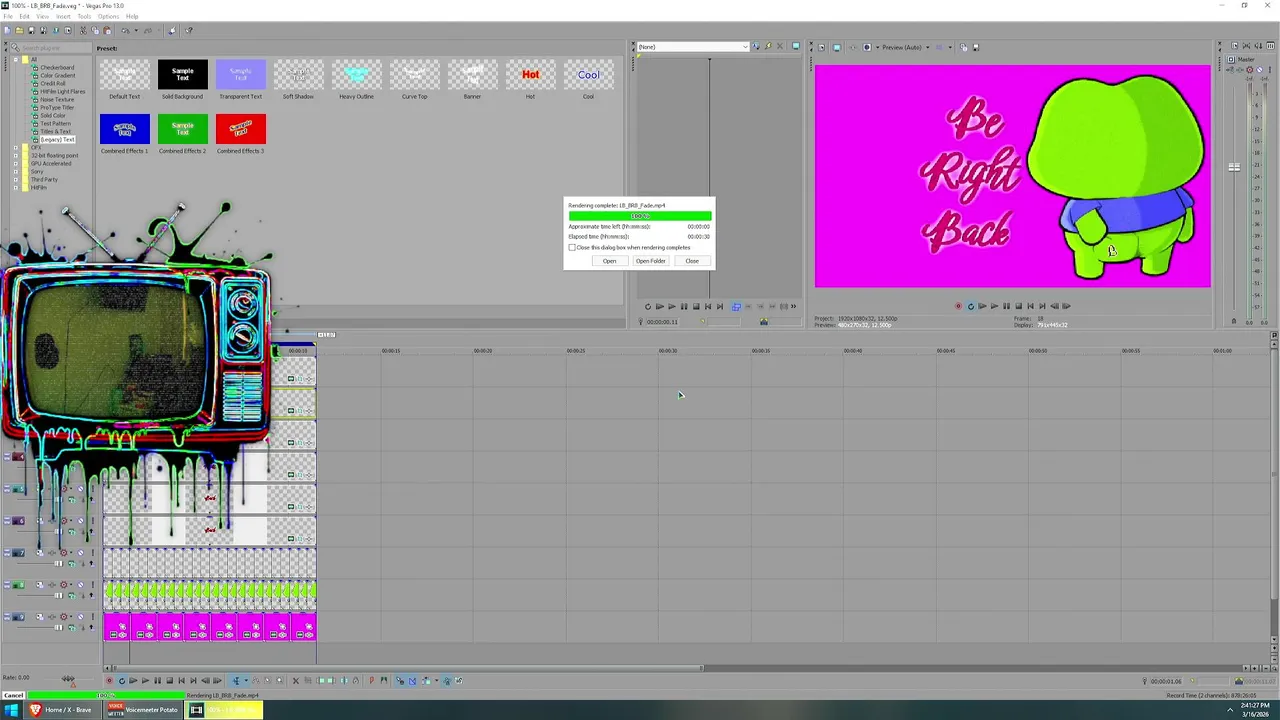Toggle the Automatic Crossfades timeline icon
Viewport: 1280px width, 720px height.
[x=412, y=680]
